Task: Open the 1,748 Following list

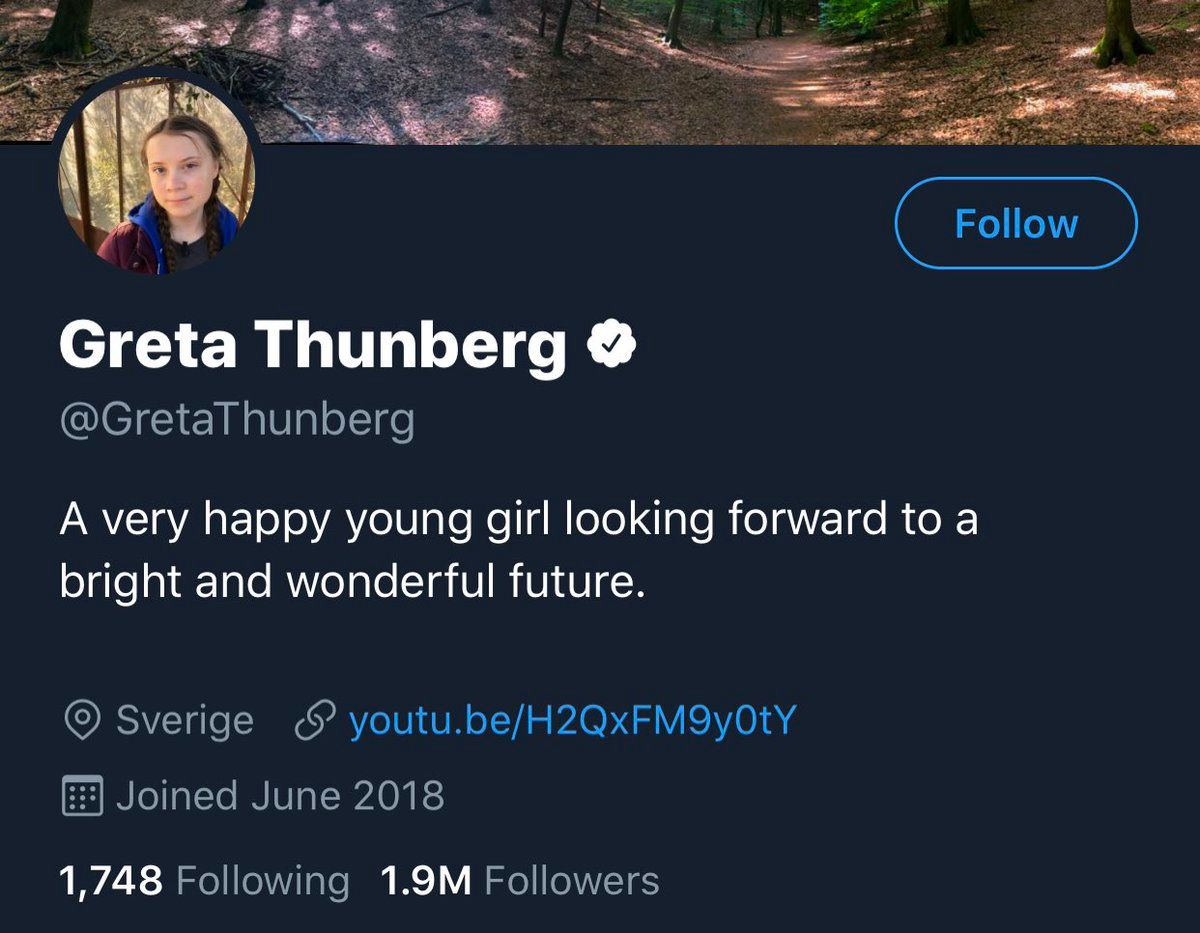Action: pos(204,881)
